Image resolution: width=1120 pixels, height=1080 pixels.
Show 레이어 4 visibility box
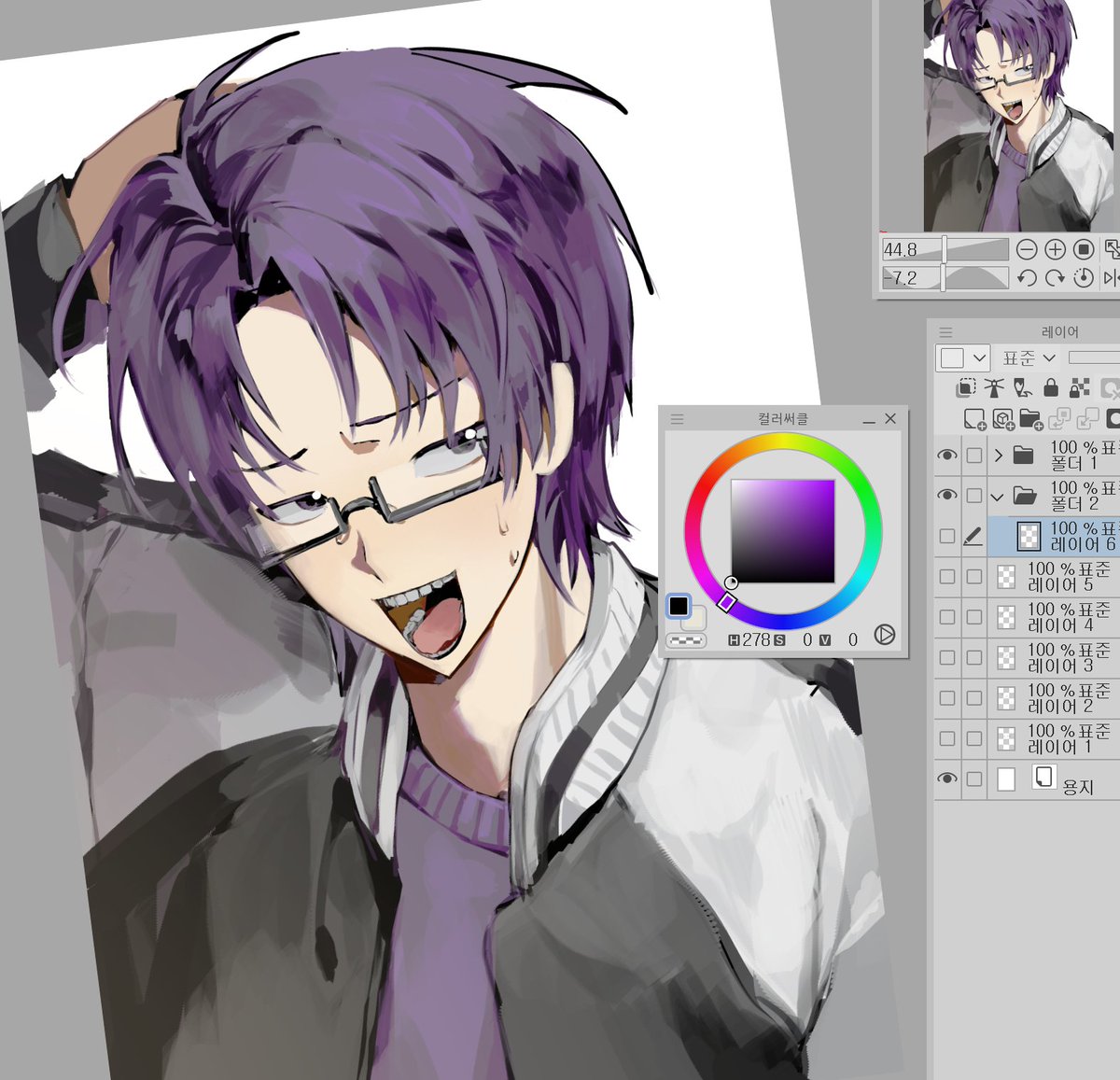click(x=947, y=617)
